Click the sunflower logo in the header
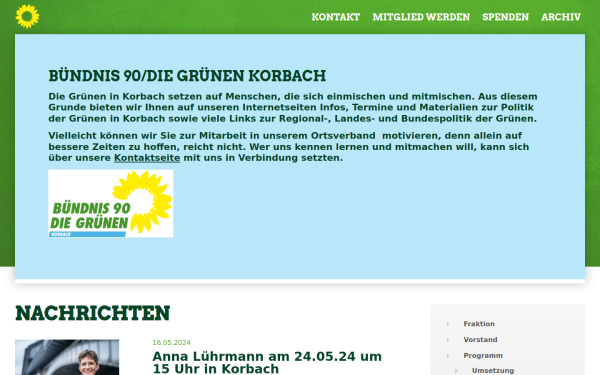 27,16
